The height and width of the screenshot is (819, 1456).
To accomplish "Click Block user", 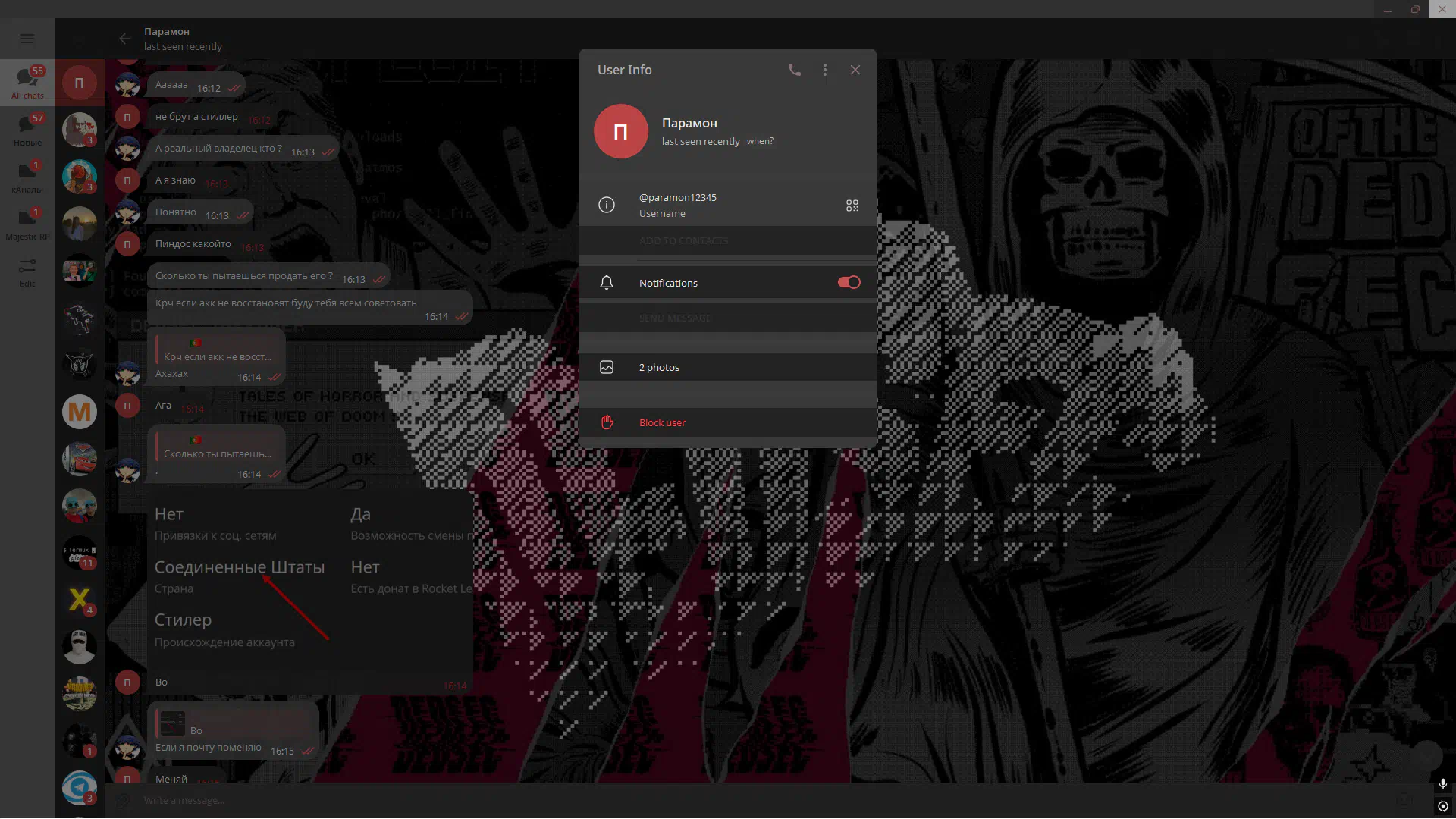I will [728, 422].
